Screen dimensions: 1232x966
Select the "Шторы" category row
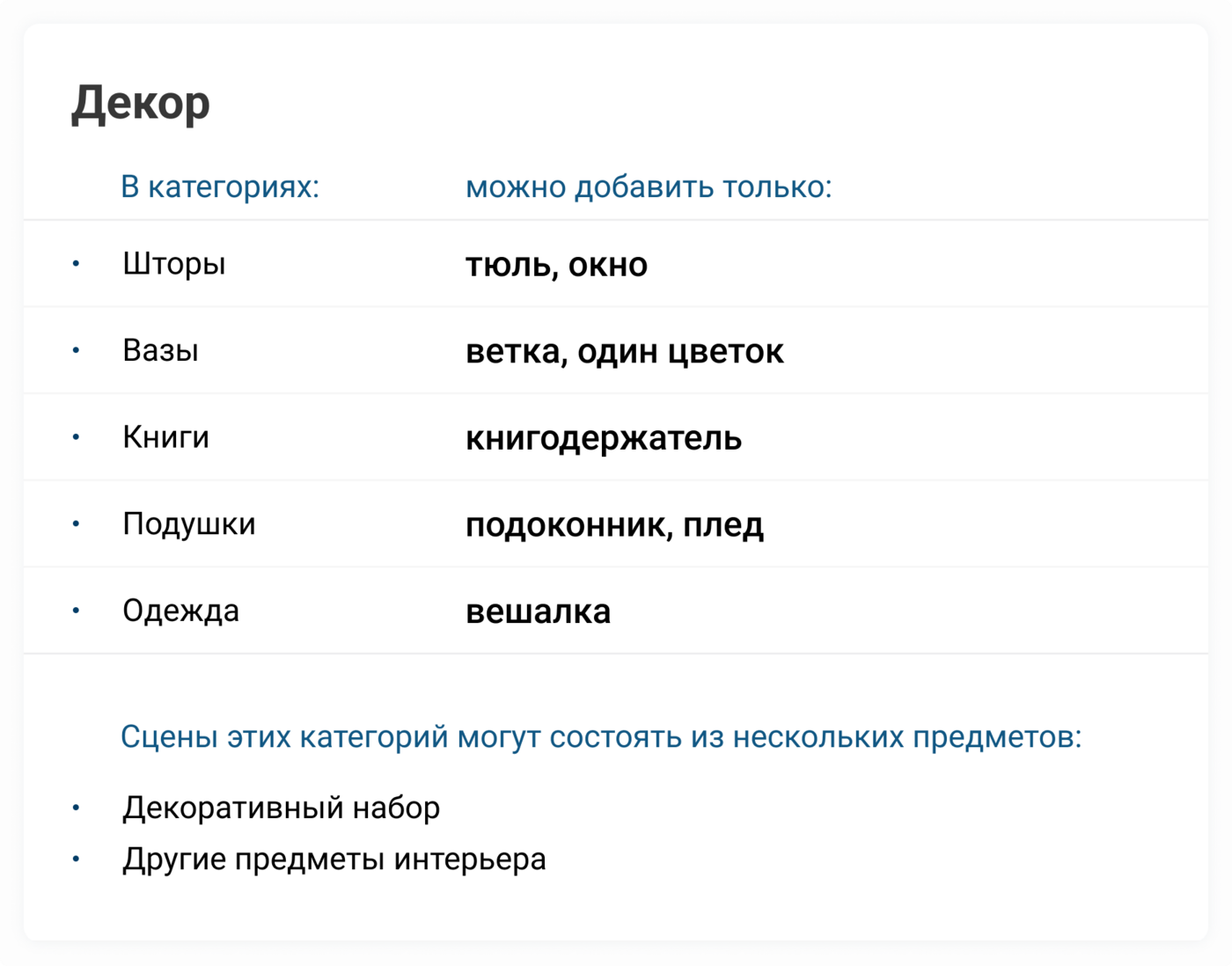174,264
